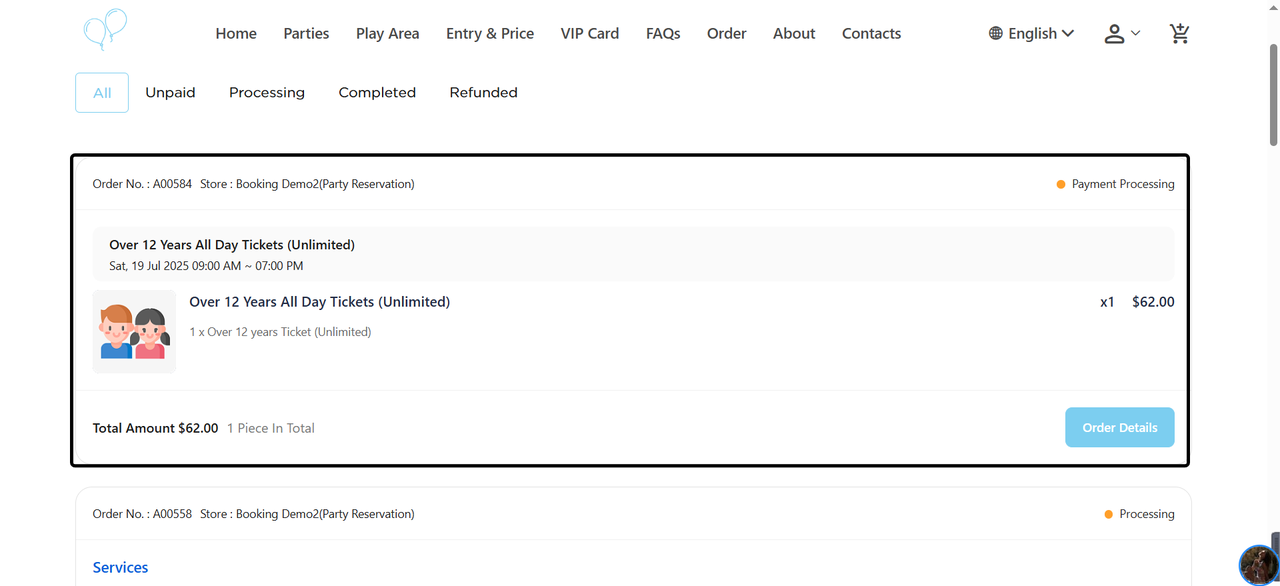Click the balloon logo icon

tap(105, 29)
